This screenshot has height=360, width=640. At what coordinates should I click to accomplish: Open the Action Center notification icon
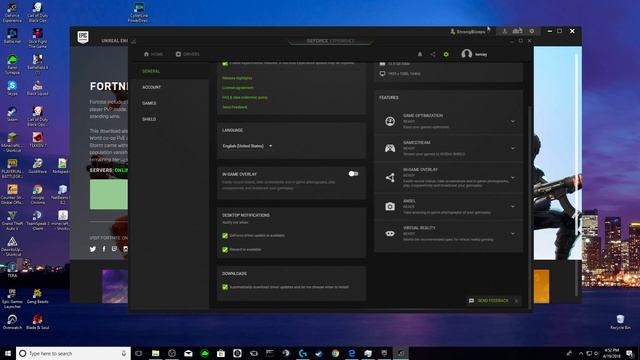[630, 353]
